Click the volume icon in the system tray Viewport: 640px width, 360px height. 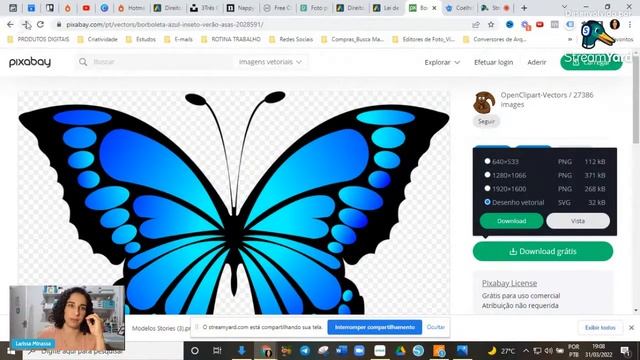548,351
